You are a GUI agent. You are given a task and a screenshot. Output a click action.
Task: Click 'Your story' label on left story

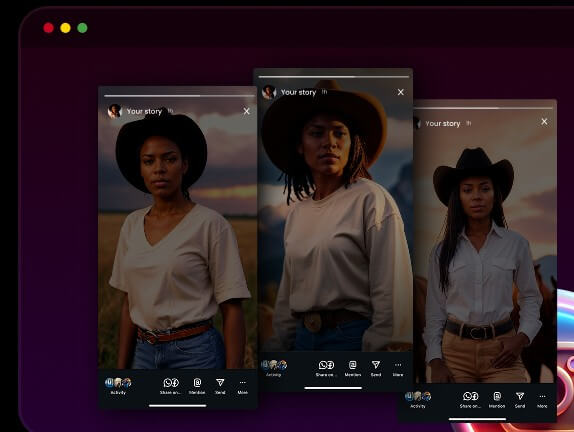pyautogui.click(x=144, y=111)
